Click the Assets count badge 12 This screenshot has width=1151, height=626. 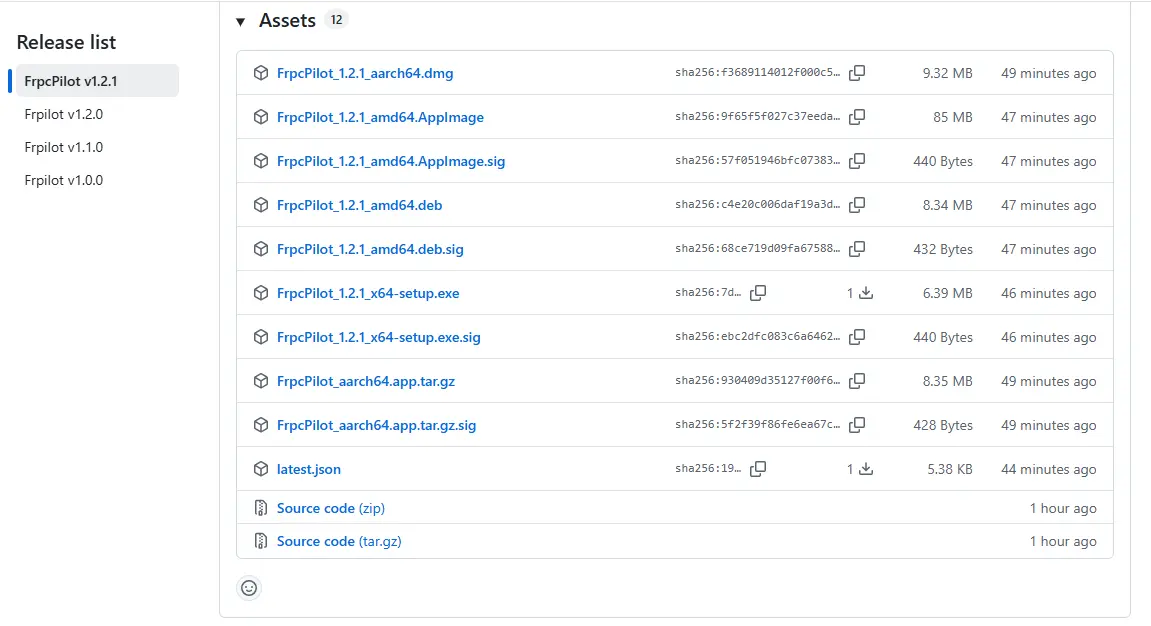(336, 20)
